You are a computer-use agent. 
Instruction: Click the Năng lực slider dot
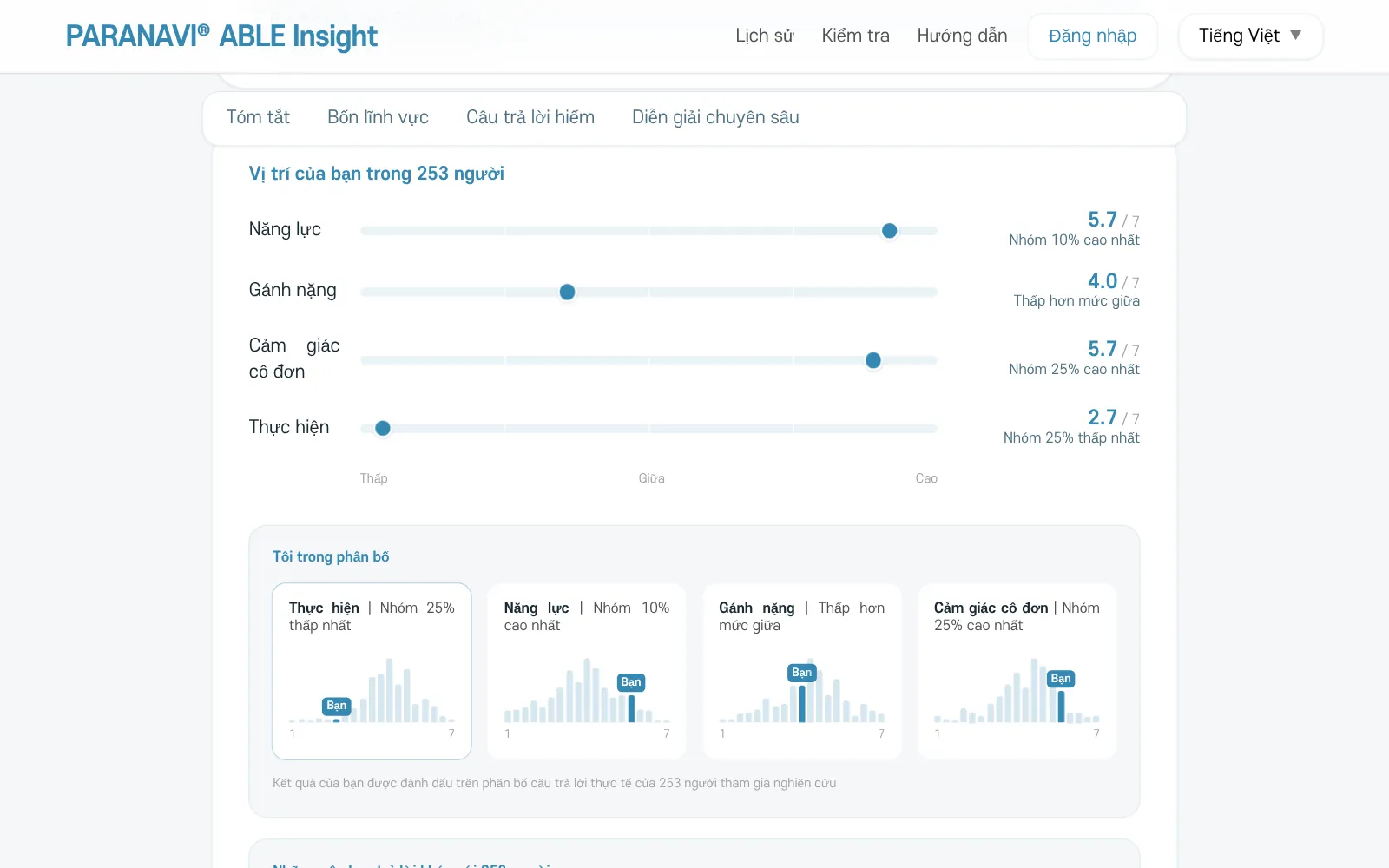click(889, 231)
